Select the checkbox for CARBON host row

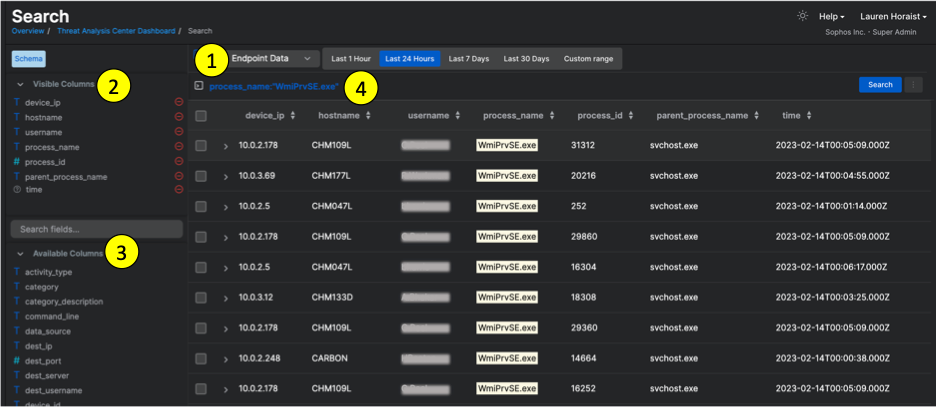[x=202, y=358]
